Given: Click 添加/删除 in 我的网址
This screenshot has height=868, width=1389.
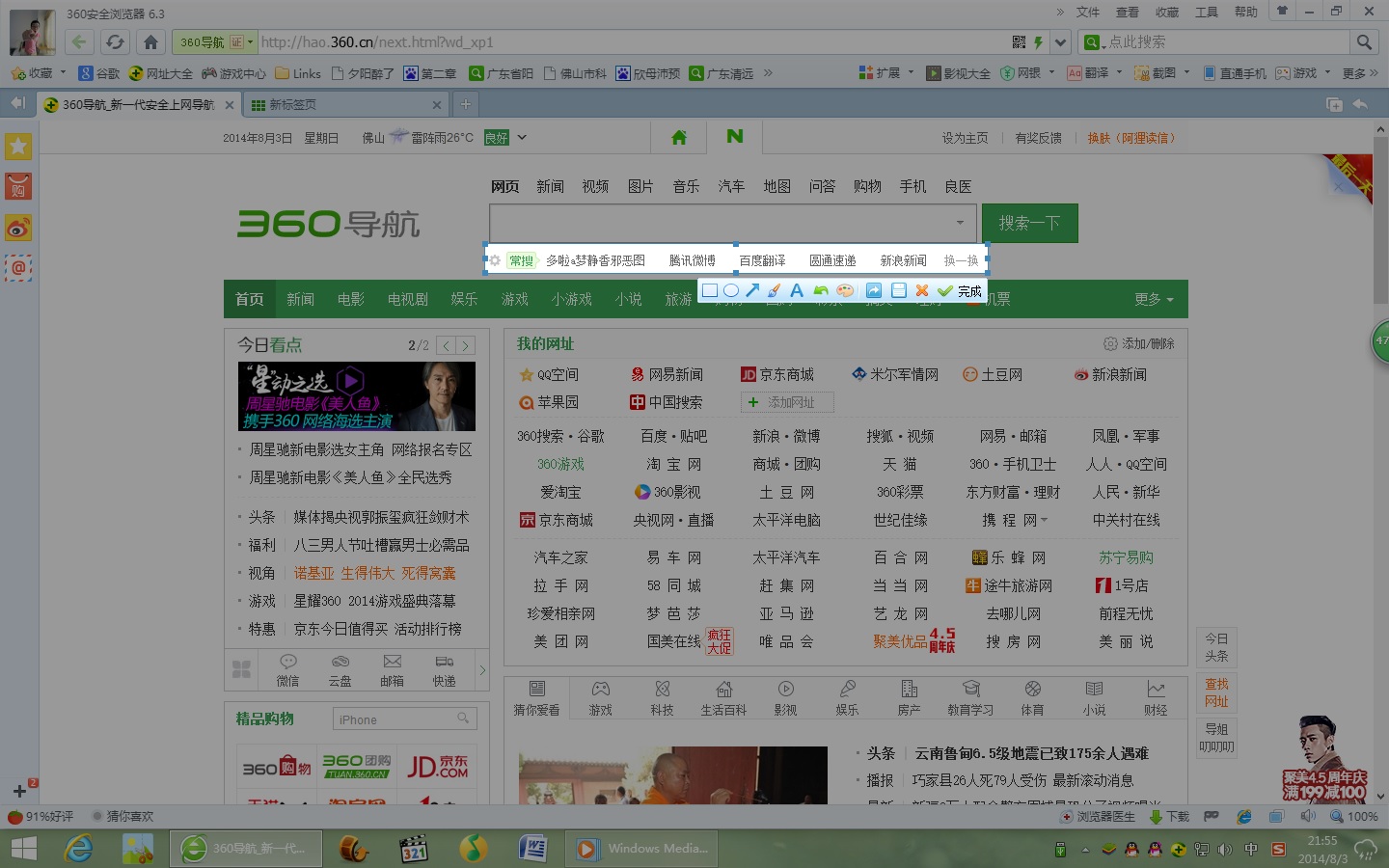Looking at the screenshot, I should 1139,343.
